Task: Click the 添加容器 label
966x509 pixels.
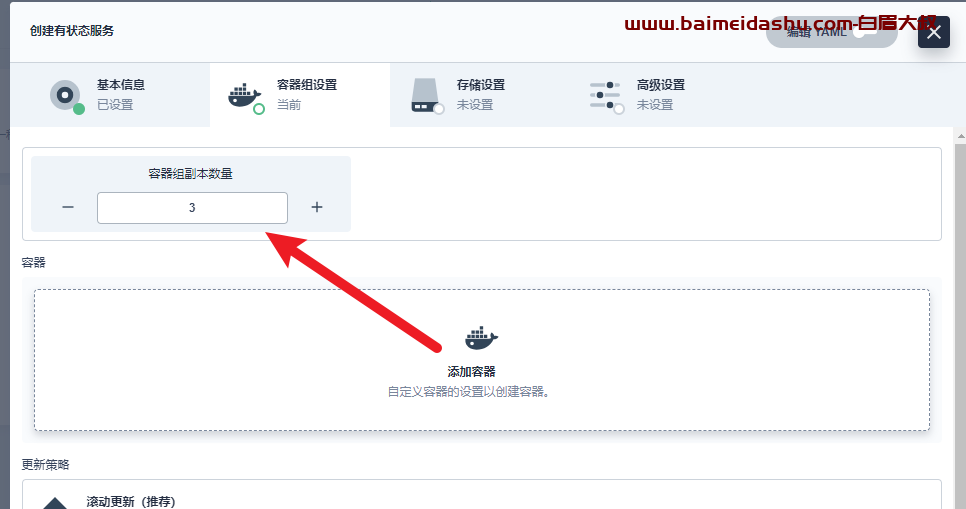Action: [x=471, y=372]
